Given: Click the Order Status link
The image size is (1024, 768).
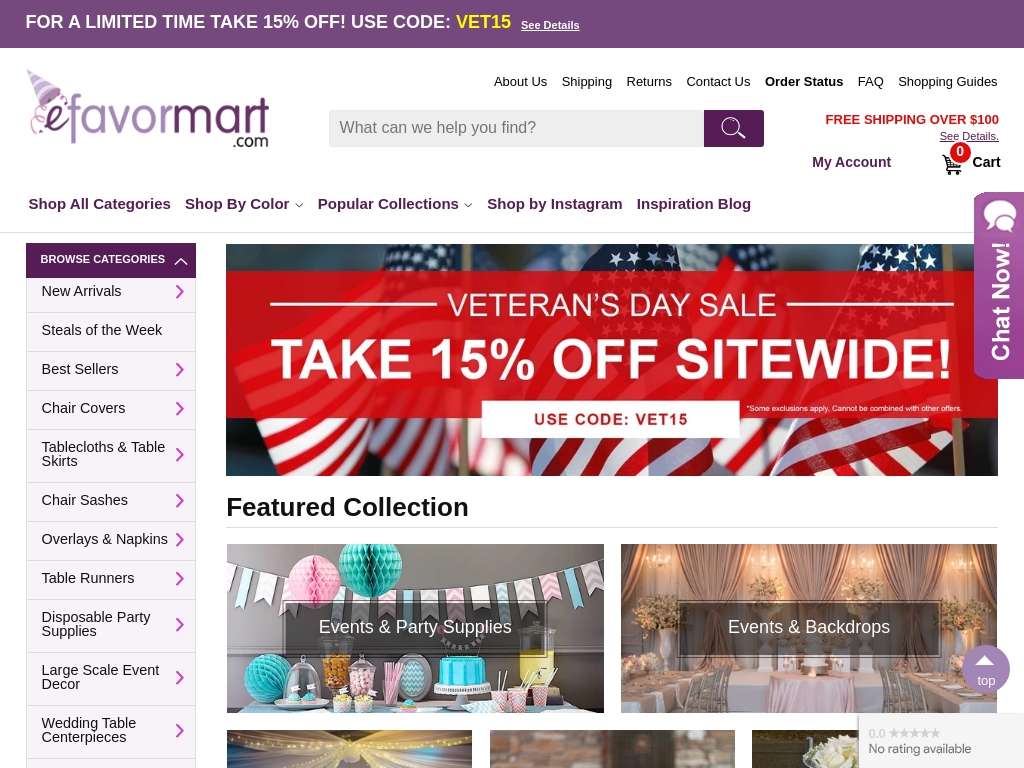Looking at the screenshot, I should pos(804,82).
